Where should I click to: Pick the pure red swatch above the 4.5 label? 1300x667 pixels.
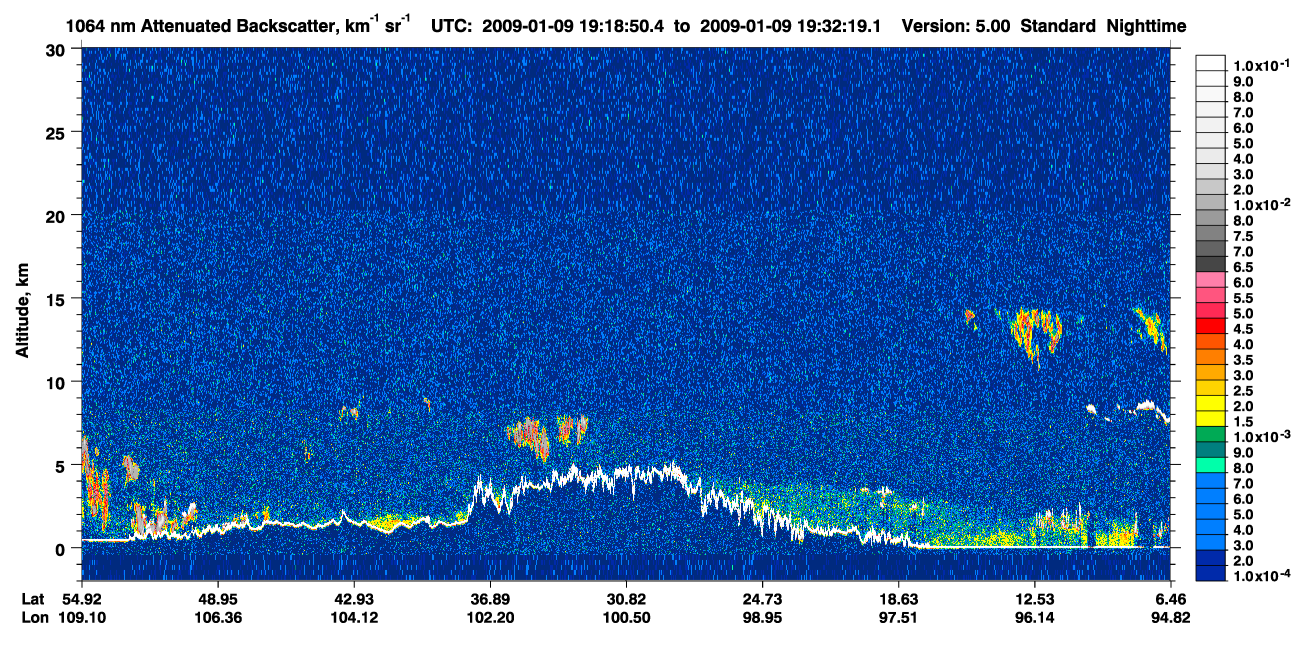pyautogui.click(x=1211, y=327)
